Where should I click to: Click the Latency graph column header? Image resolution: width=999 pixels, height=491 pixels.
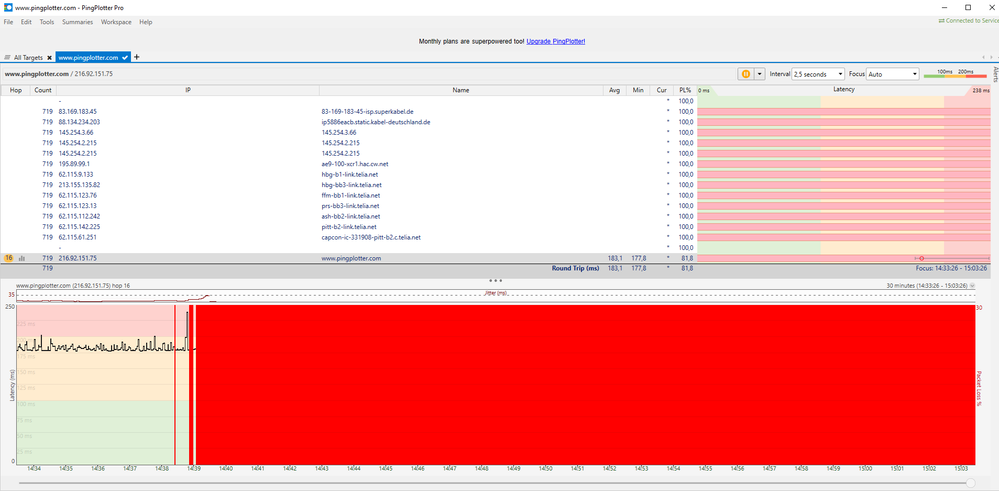point(844,90)
